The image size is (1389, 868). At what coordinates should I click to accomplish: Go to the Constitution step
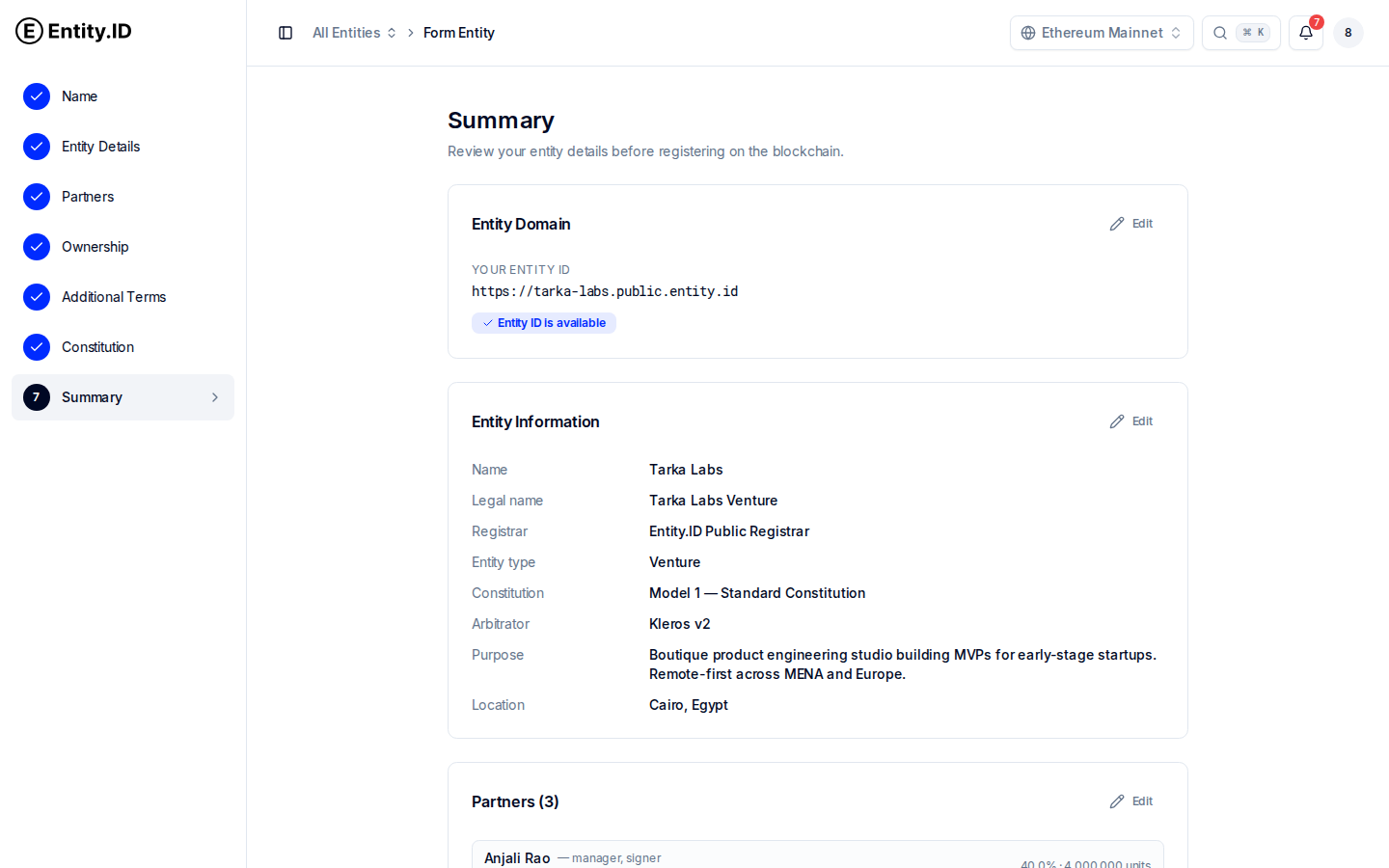point(123,347)
